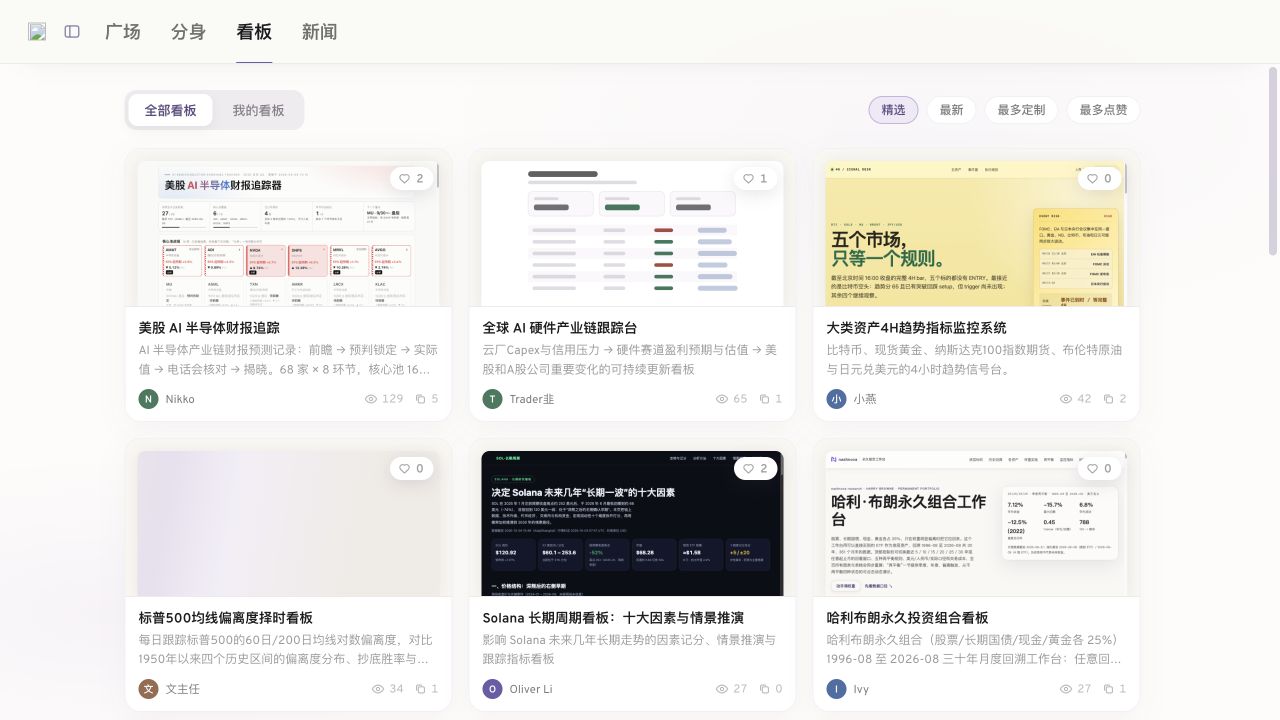Select the 精选 filter
1280x720 pixels.
coord(893,110)
